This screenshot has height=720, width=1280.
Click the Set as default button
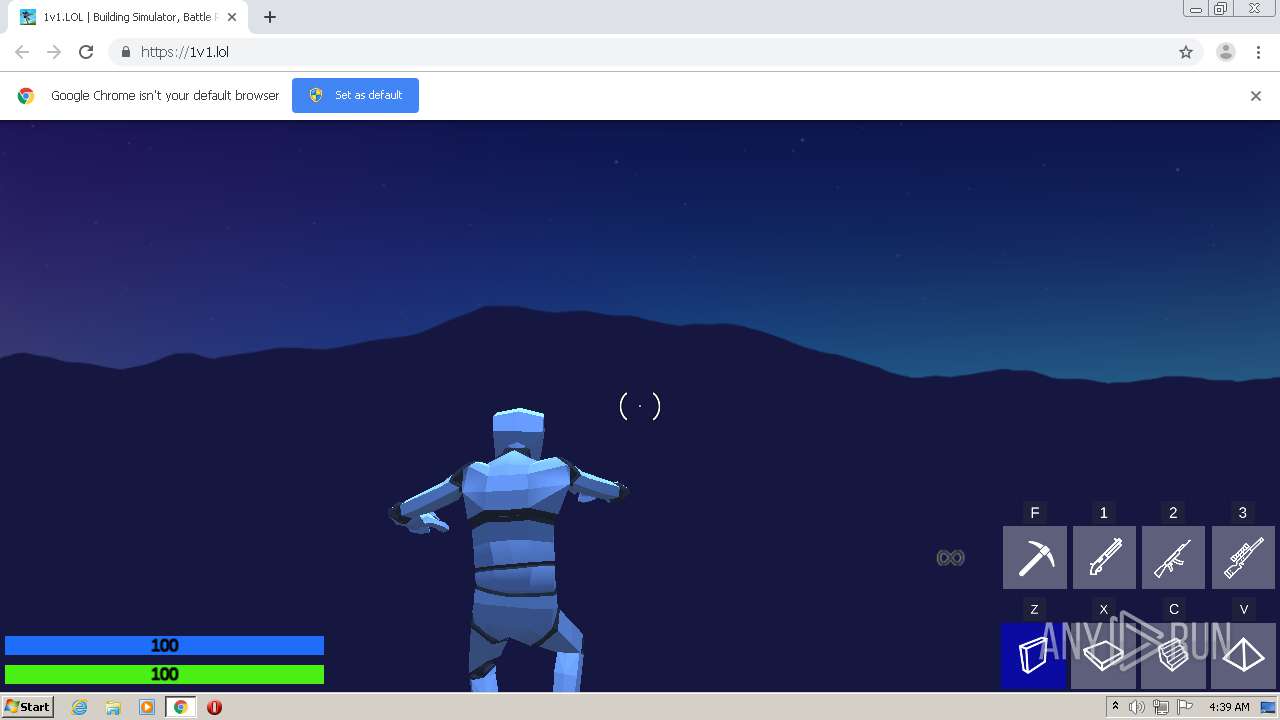click(355, 95)
